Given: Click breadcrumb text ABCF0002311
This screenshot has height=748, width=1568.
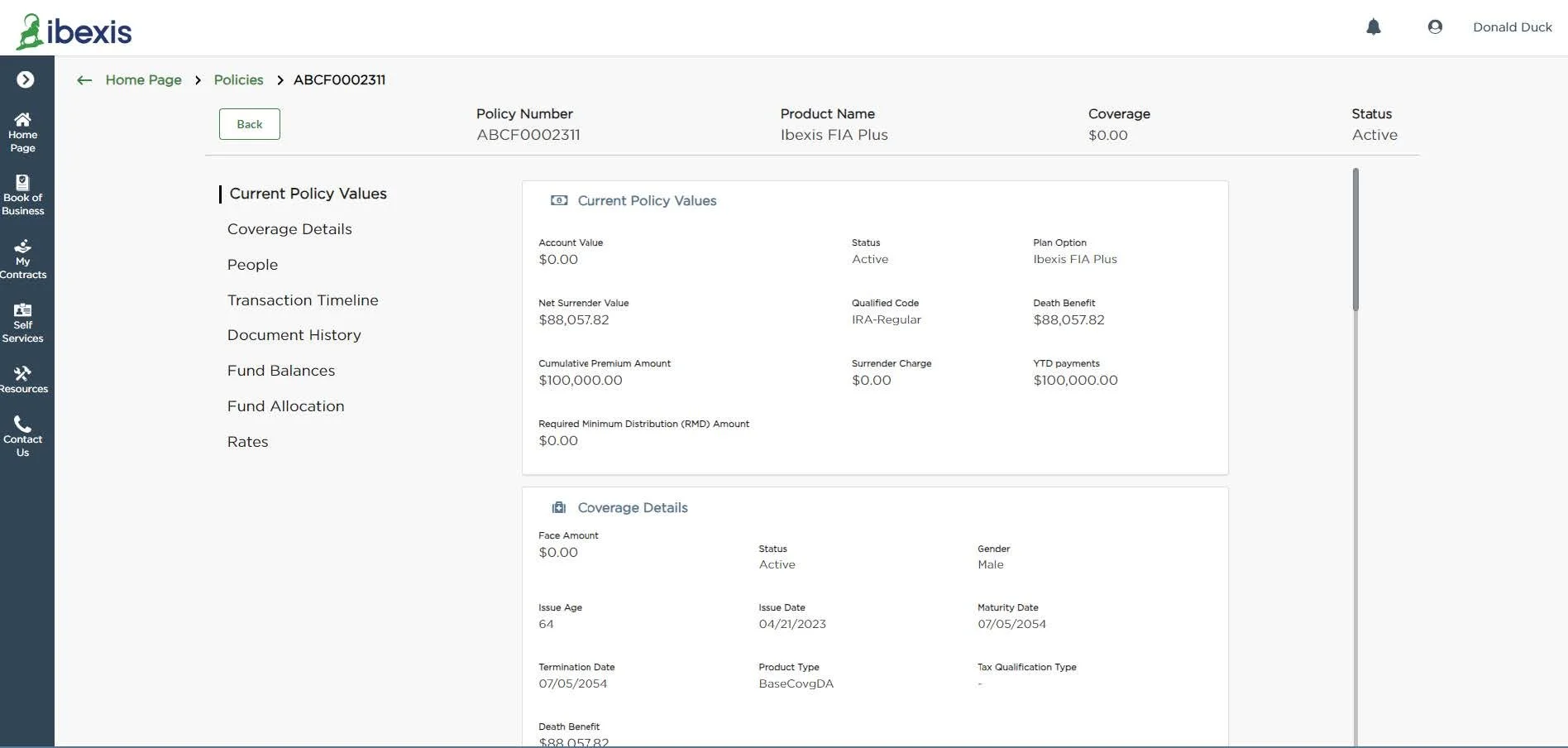Looking at the screenshot, I should pyautogui.click(x=339, y=80).
